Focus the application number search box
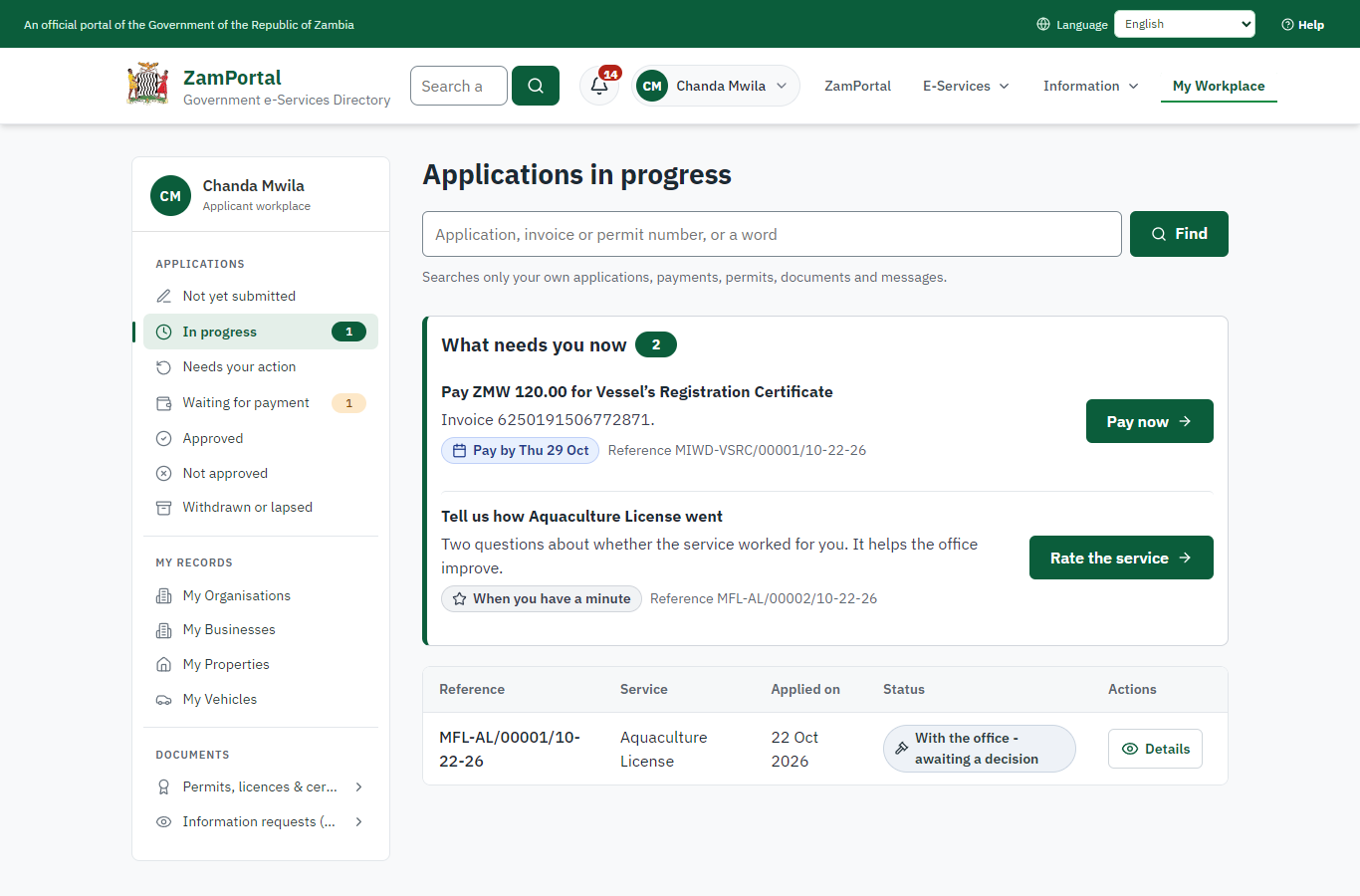 pos(772,234)
